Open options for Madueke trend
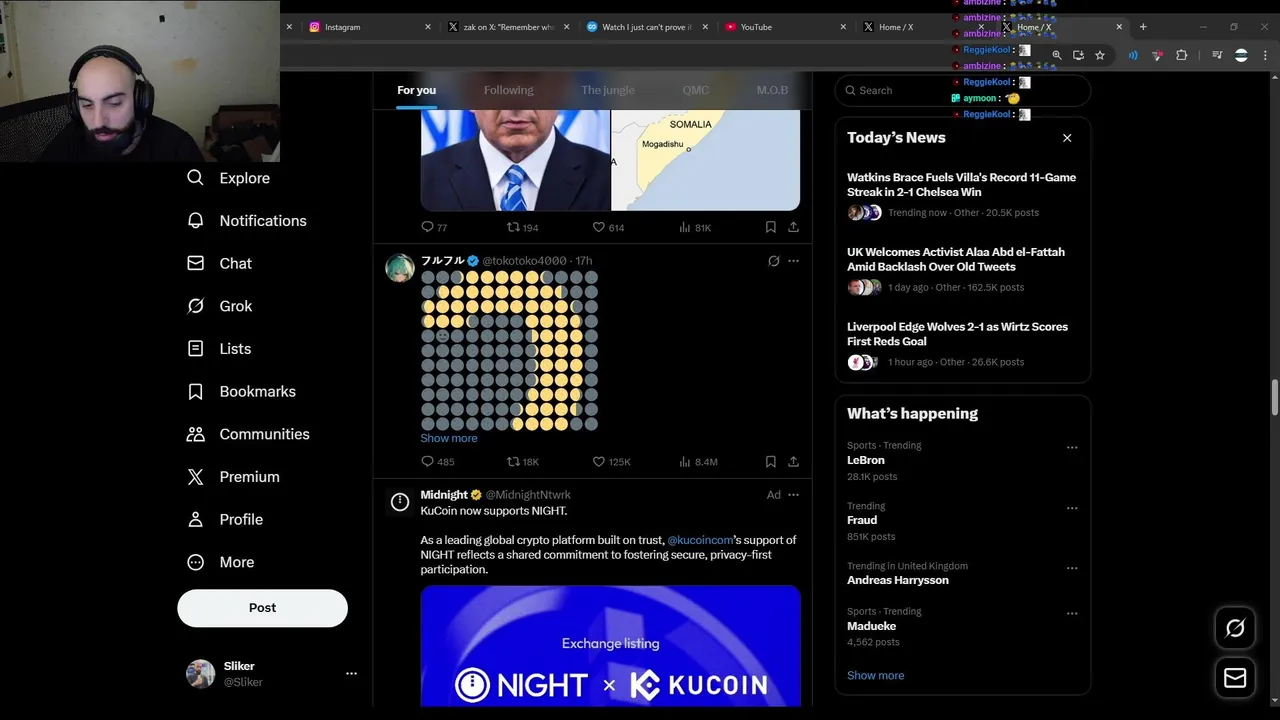1280x720 pixels. point(1072,614)
